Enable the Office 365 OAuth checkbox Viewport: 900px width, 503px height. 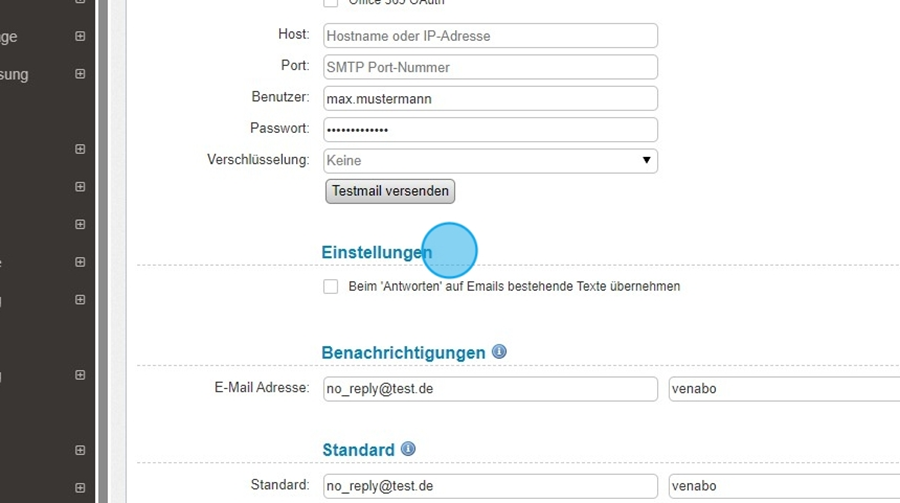331,3
